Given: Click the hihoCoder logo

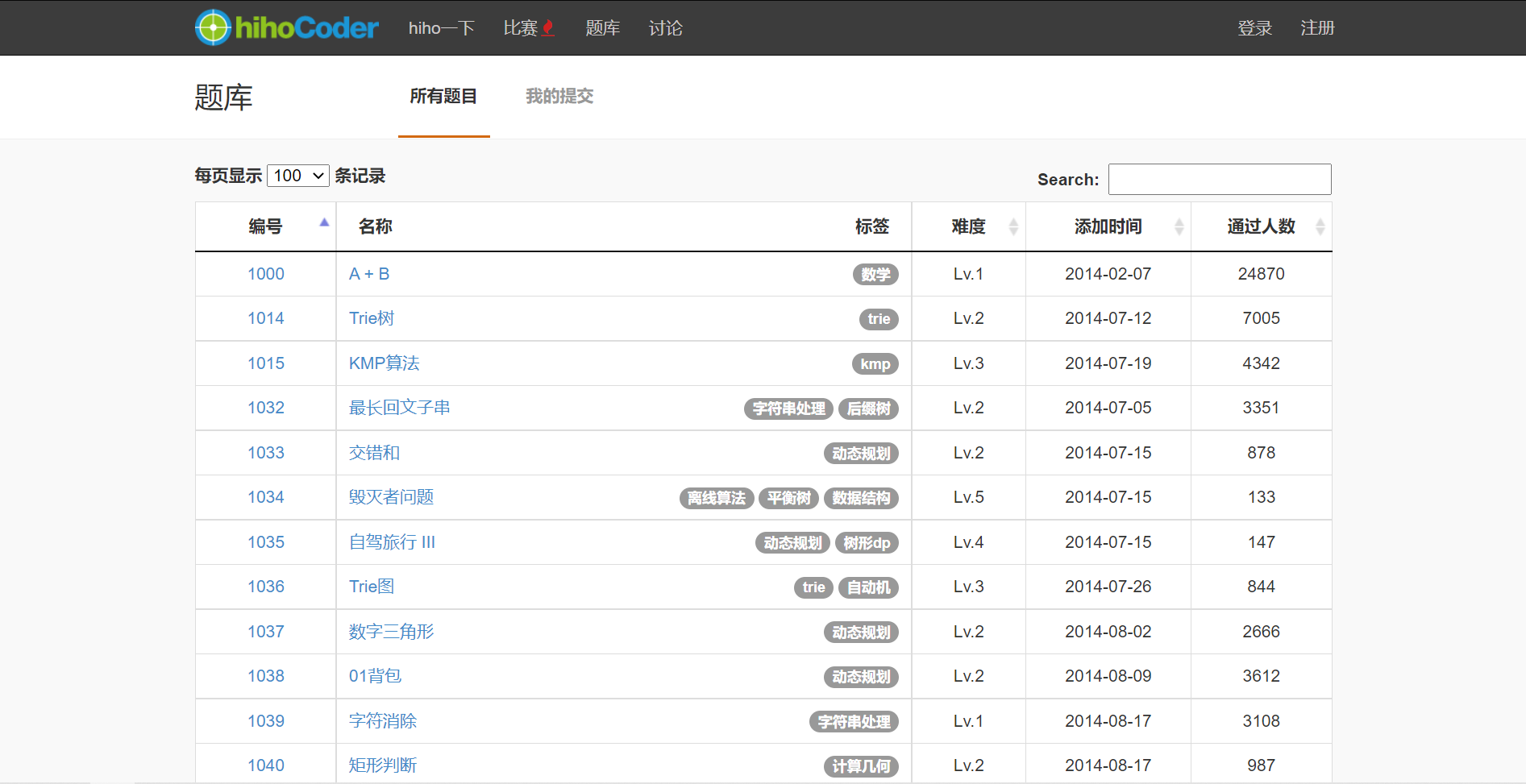Looking at the screenshot, I should [x=286, y=27].
